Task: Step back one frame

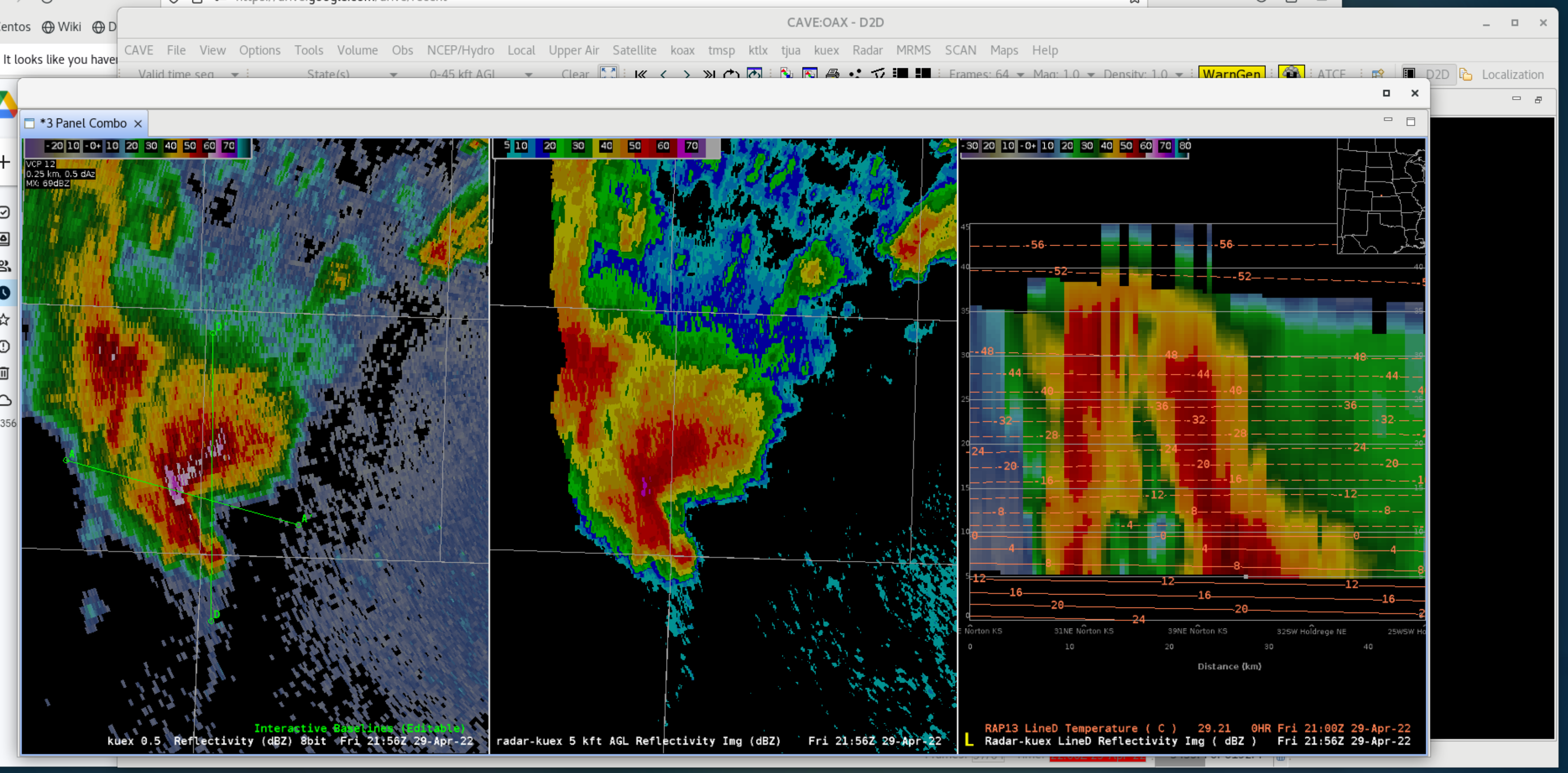Action: click(663, 74)
